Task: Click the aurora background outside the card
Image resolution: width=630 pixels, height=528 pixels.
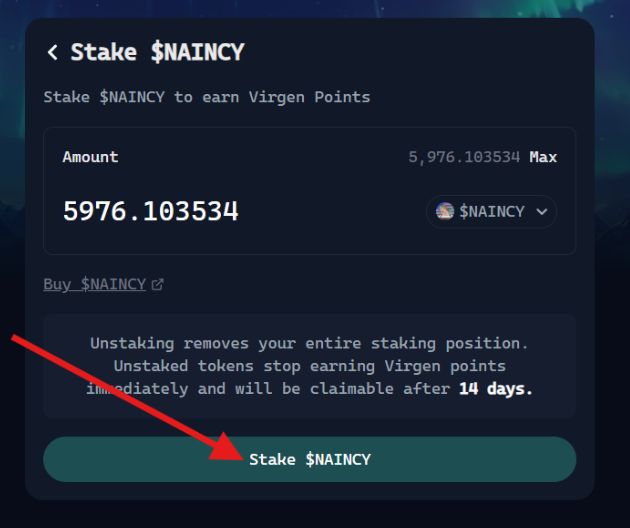Action: [613, 121]
